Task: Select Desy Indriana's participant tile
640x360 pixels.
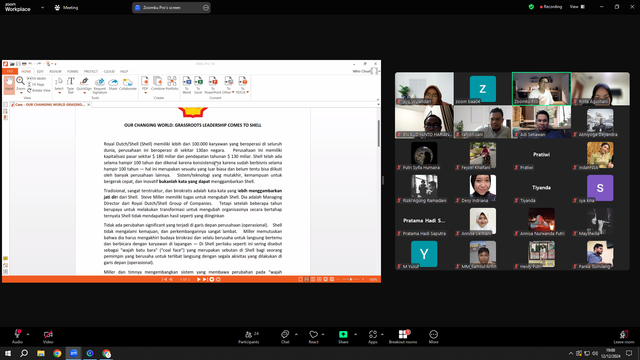Action: 483,189
